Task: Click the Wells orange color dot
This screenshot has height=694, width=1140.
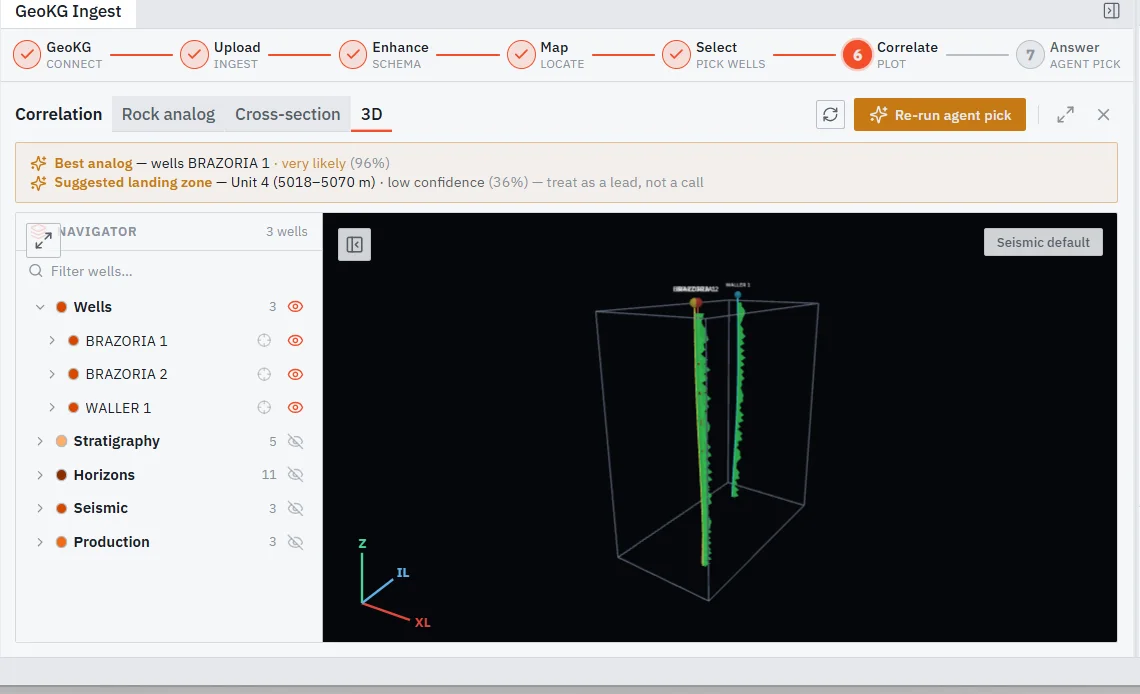Action: tap(62, 307)
